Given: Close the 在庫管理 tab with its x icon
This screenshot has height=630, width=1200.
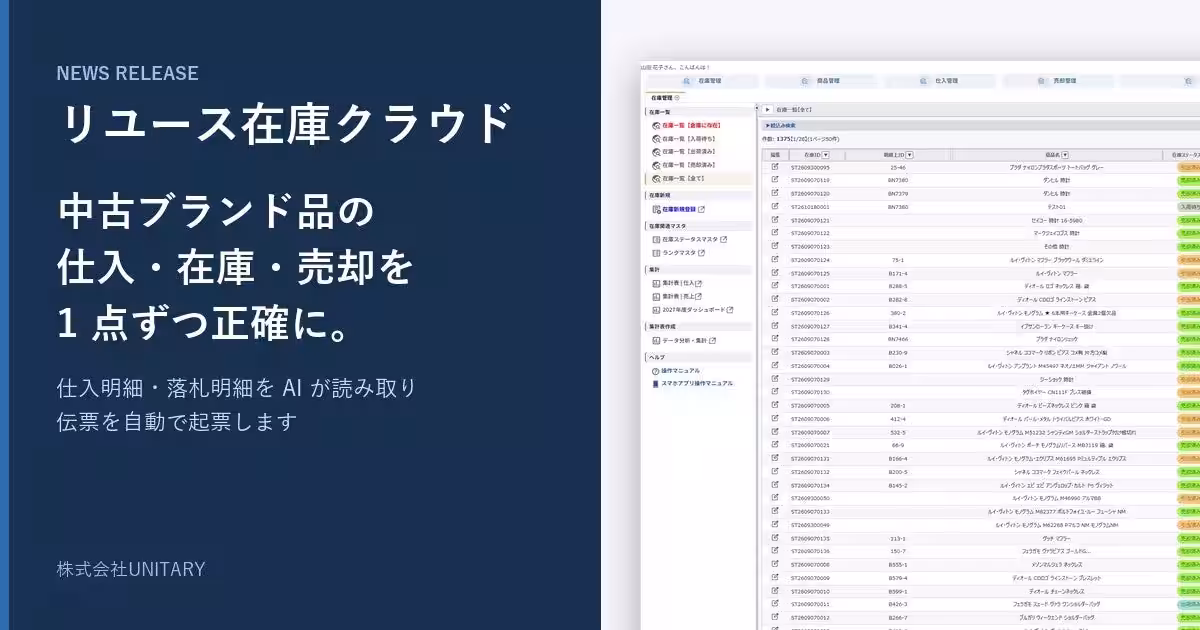Looking at the screenshot, I should pos(678,98).
